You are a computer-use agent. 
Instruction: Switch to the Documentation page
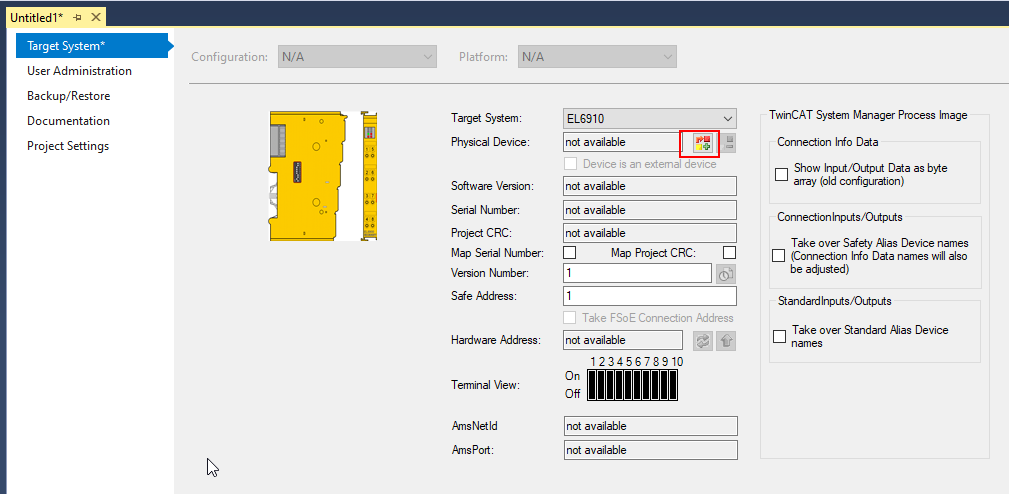[x=68, y=121]
